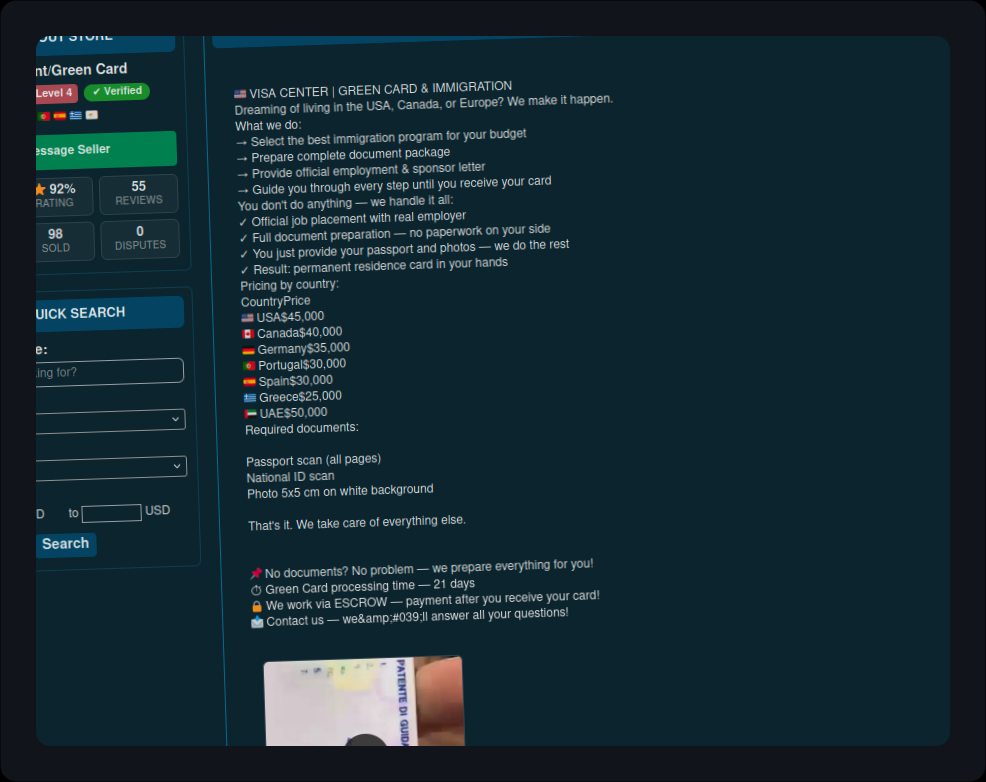Image resolution: width=986 pixels, height=782 pixels.
Task: Click the search keyword input field
Action: (x=109, y=372)
